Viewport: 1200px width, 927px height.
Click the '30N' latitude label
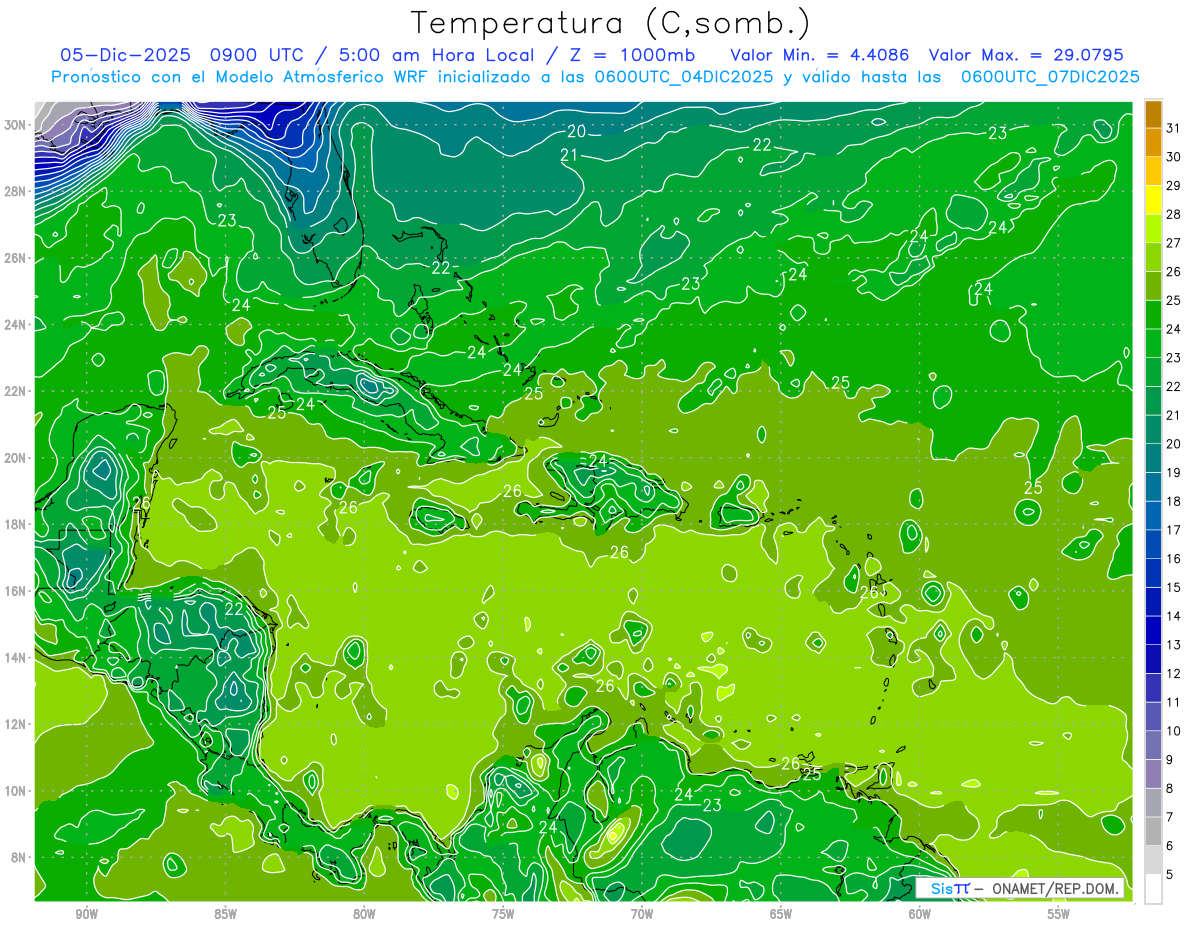15,125
